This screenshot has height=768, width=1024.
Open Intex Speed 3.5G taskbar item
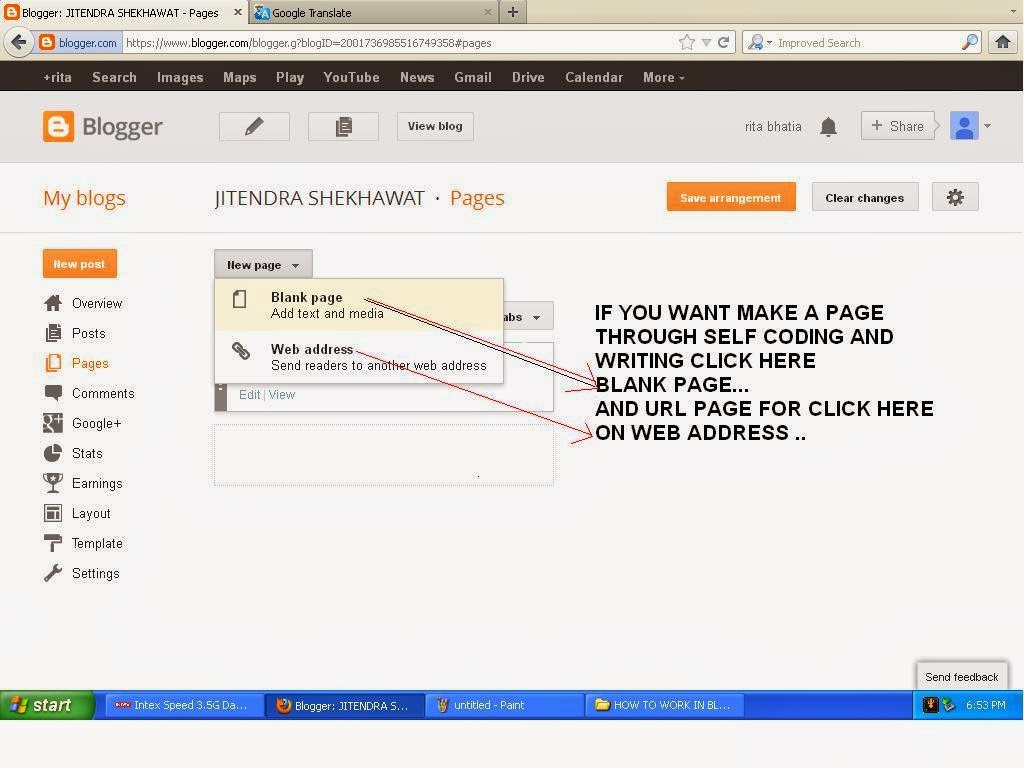[x=185, y=705]
